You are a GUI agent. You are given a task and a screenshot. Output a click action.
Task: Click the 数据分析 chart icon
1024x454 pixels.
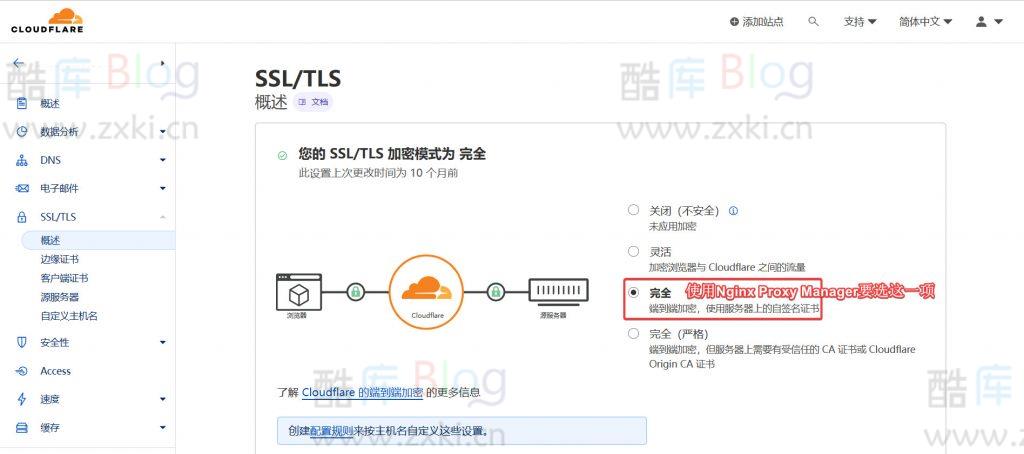point(22,131)
